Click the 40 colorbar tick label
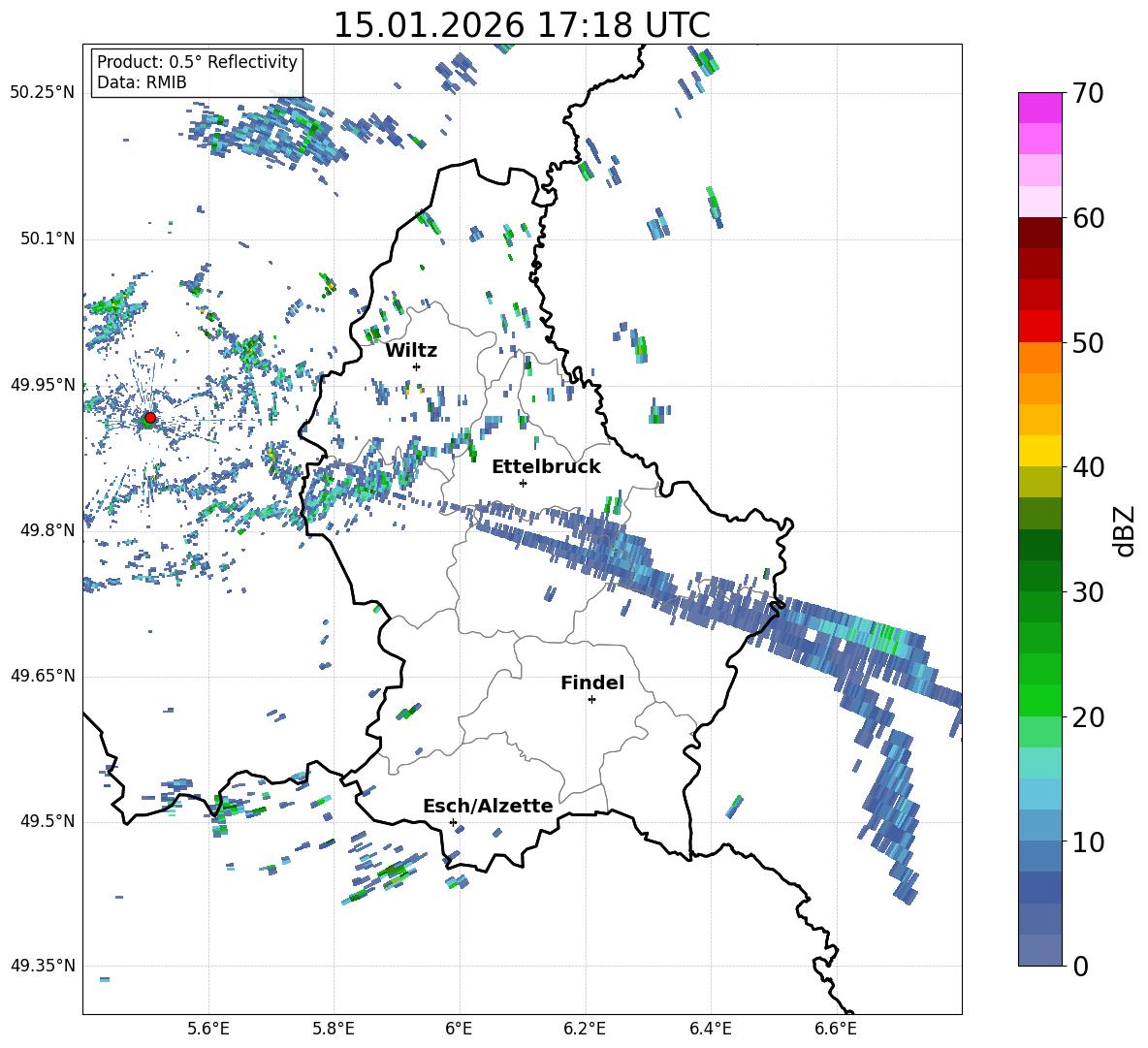The width and height of the screenshot is (1148, 1048). [x=1088, y=467]
